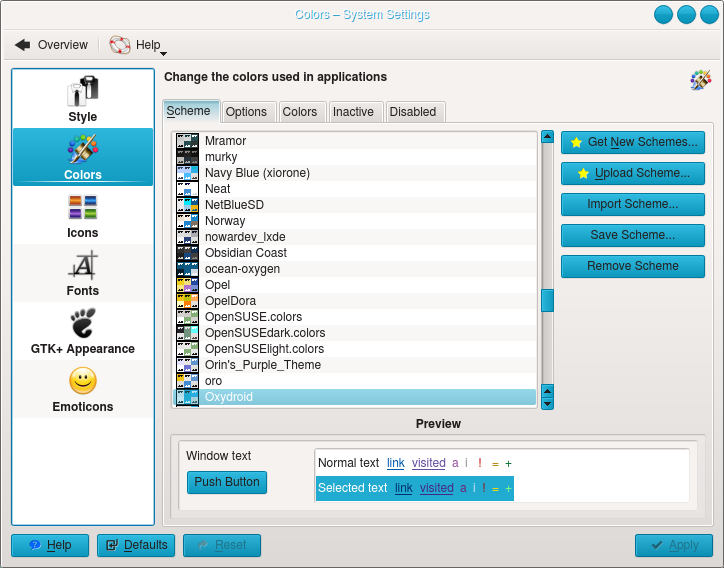724x568 pixels.
Task: Select the Neat color scheme
Action: pos(355,189)
